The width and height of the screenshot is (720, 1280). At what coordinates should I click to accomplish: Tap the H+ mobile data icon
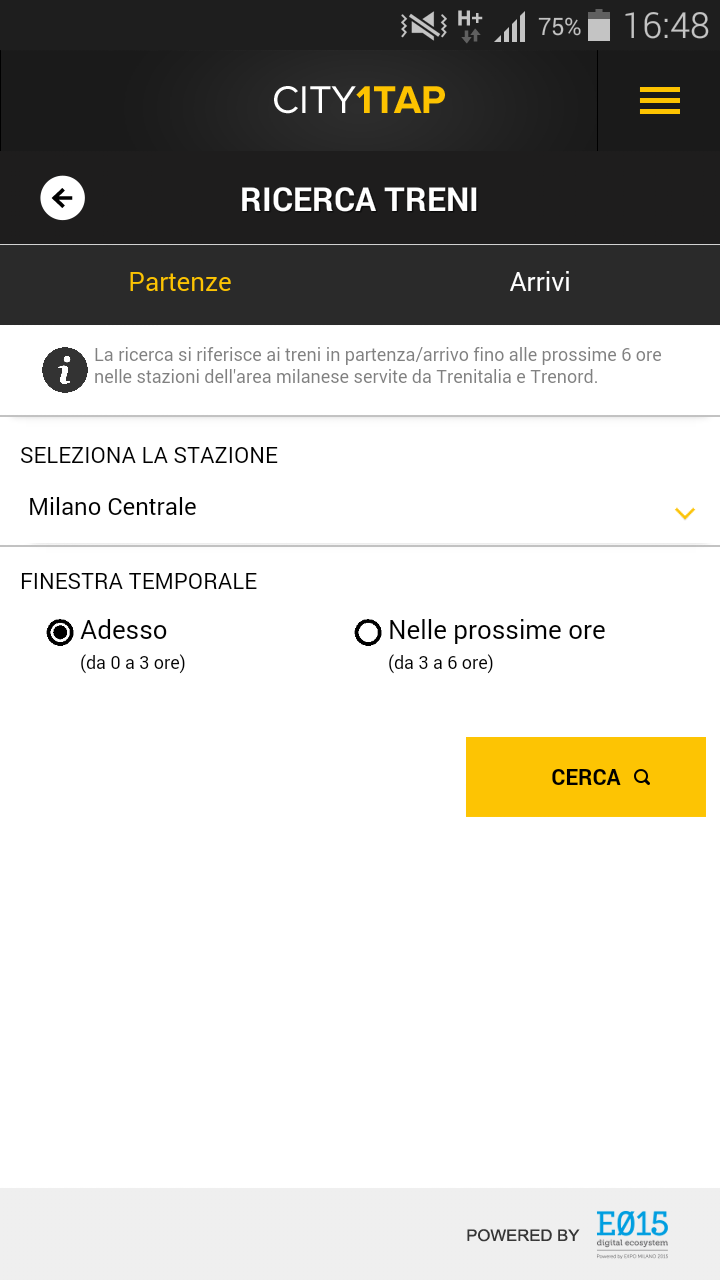[469, 25]
